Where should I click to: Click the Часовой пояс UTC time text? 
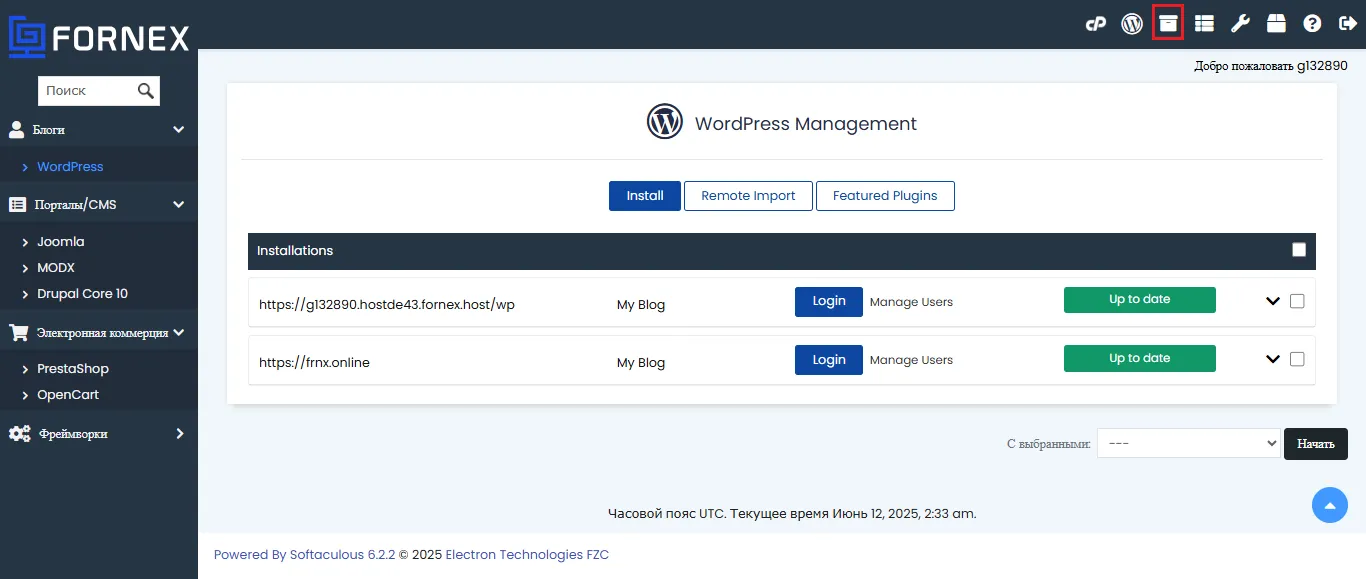(x=792, y=514)
